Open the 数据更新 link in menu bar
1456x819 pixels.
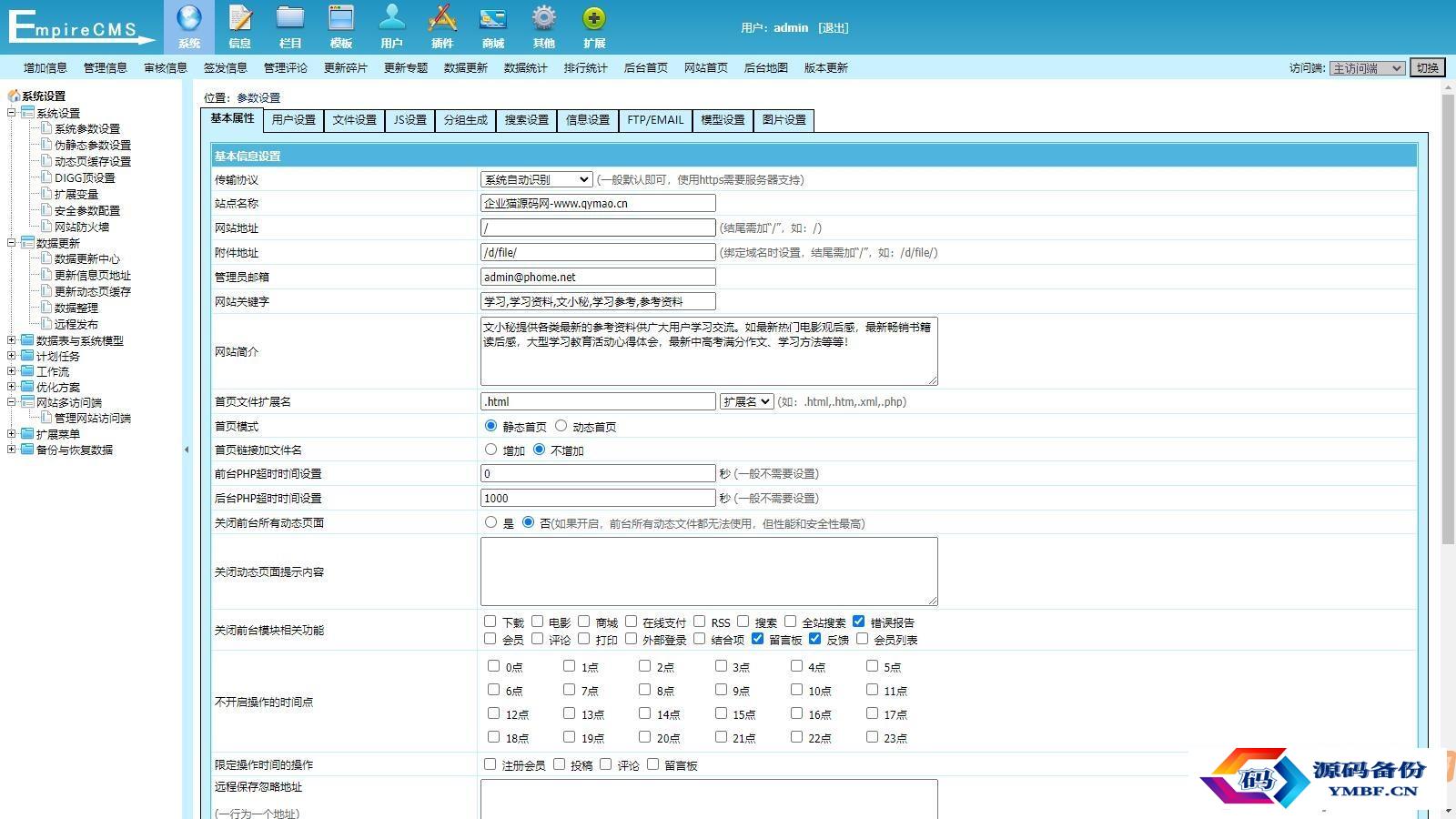(466, 68)
